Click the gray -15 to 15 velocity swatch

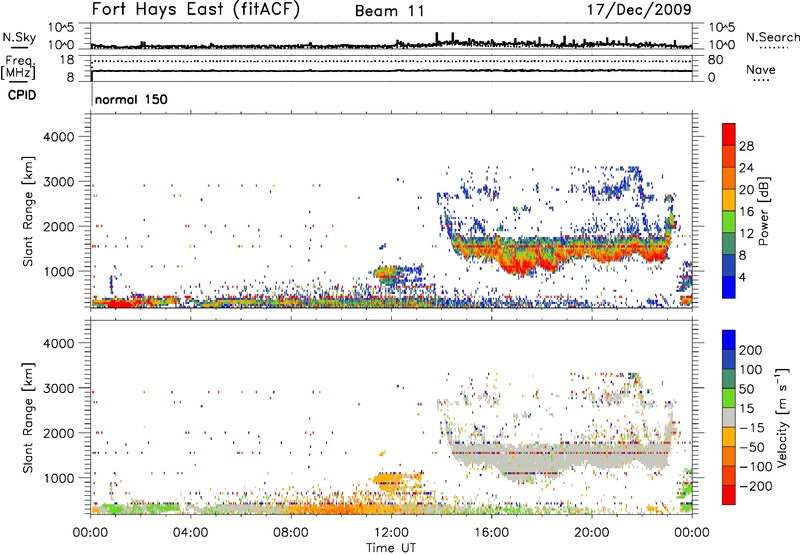tap(729, 418)
